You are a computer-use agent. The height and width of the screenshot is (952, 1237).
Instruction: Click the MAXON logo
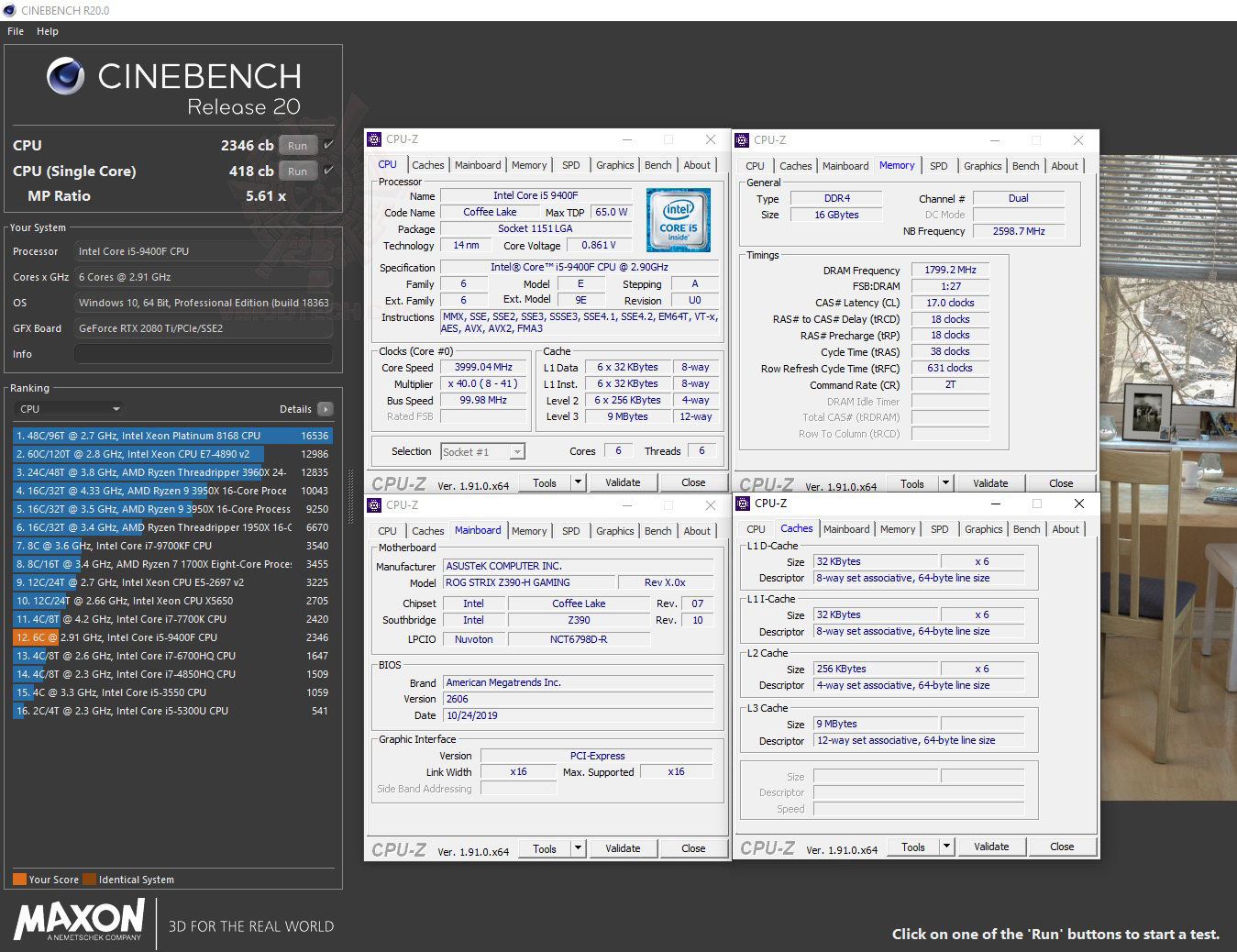(79, 920)
